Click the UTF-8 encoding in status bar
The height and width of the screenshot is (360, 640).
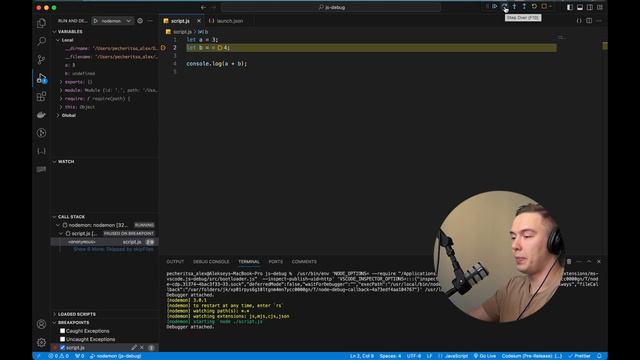pyautogui.click(x=414, y=356)
